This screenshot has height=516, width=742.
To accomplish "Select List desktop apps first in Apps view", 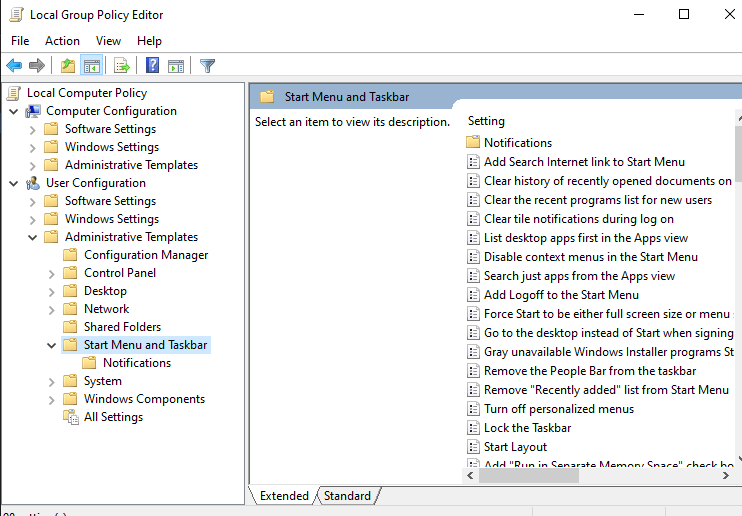I will click(586, 238).
